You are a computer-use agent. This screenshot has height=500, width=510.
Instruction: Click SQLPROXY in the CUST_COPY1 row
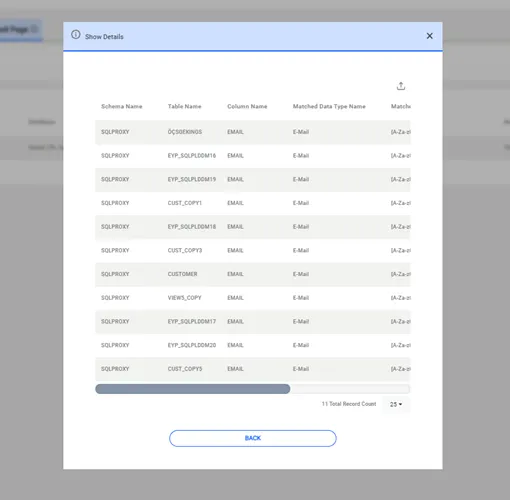[115, 203]
